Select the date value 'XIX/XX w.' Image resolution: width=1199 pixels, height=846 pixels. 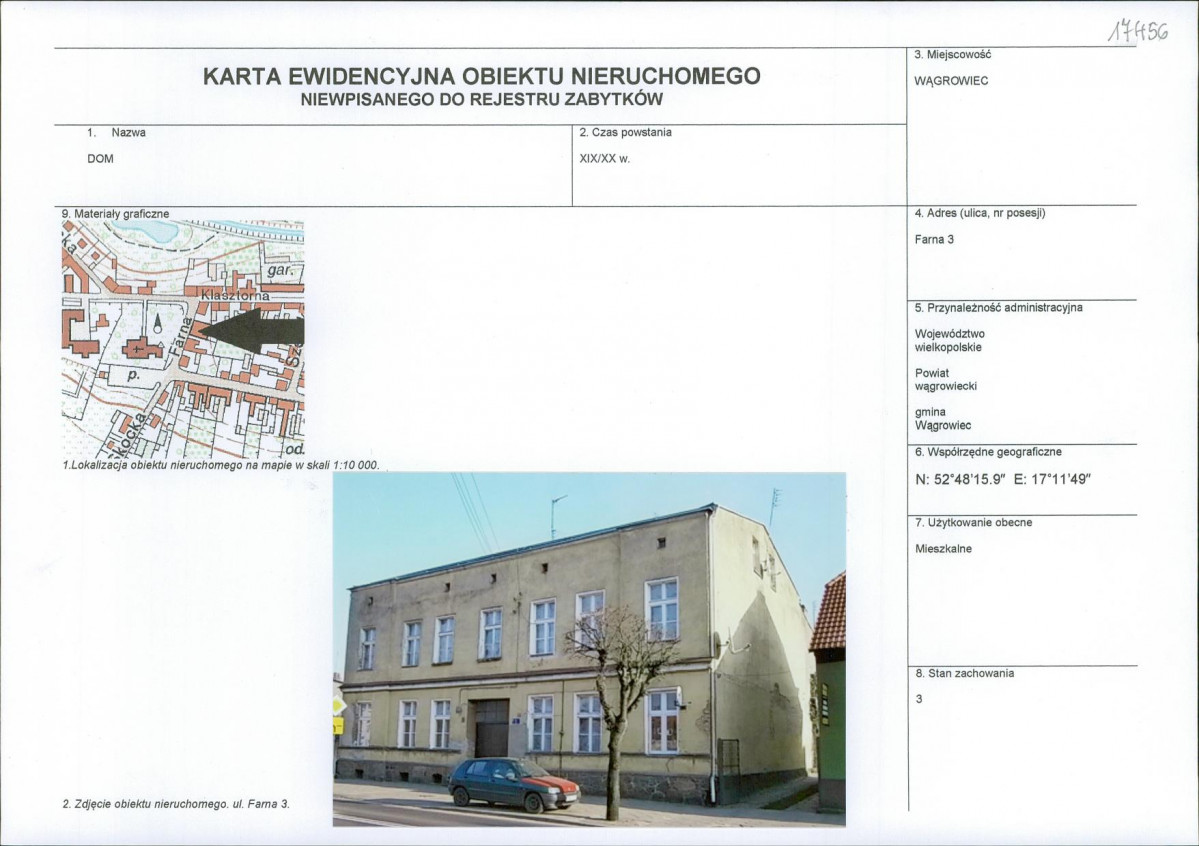pyautogui.click(x=605, y=159)
